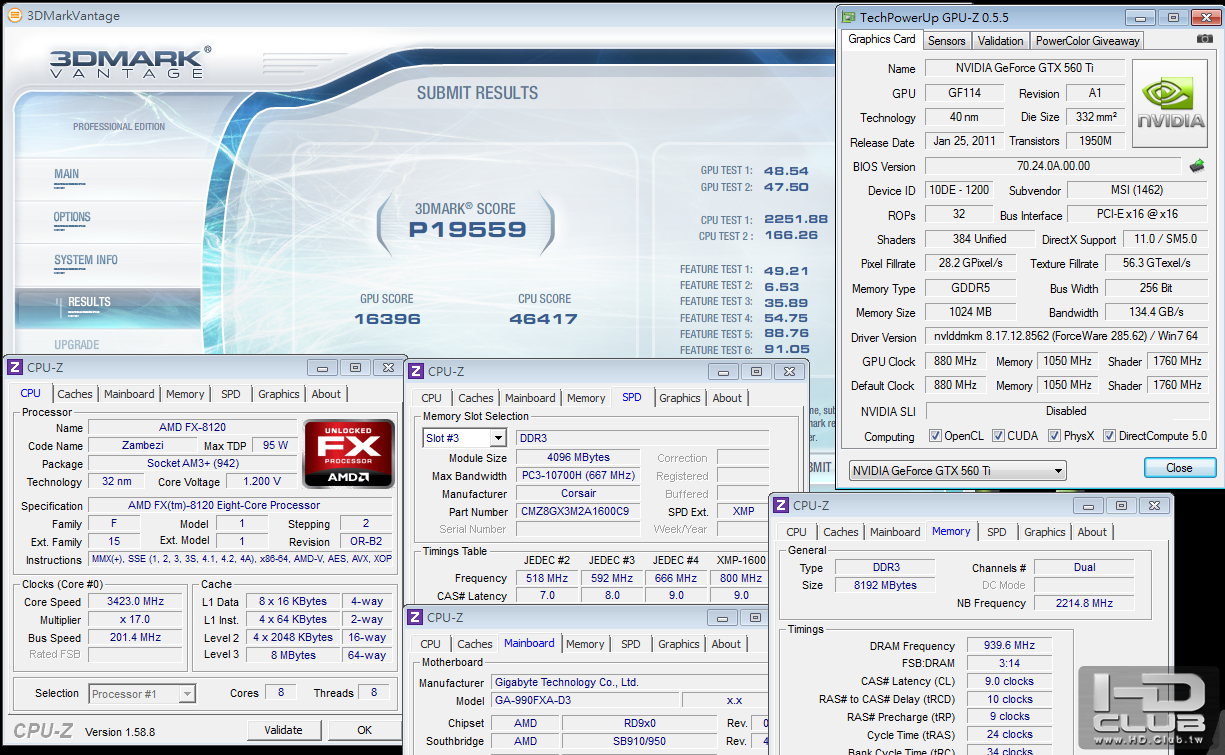
Task: Click the GPU score value 16396
Action: click(387, 319)
